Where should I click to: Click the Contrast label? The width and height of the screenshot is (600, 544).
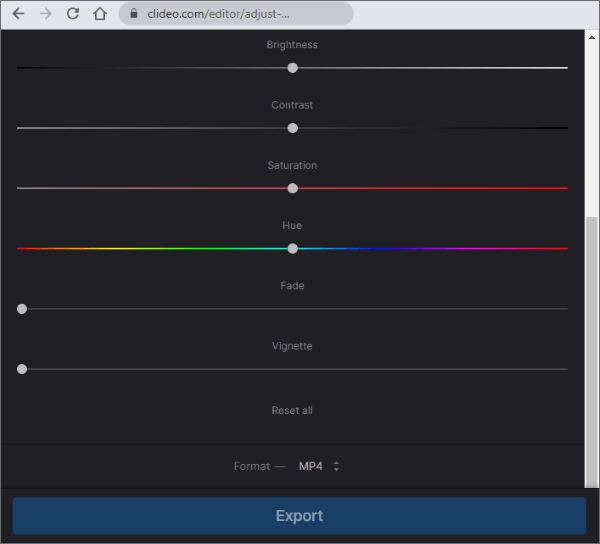tap(292, 105)
